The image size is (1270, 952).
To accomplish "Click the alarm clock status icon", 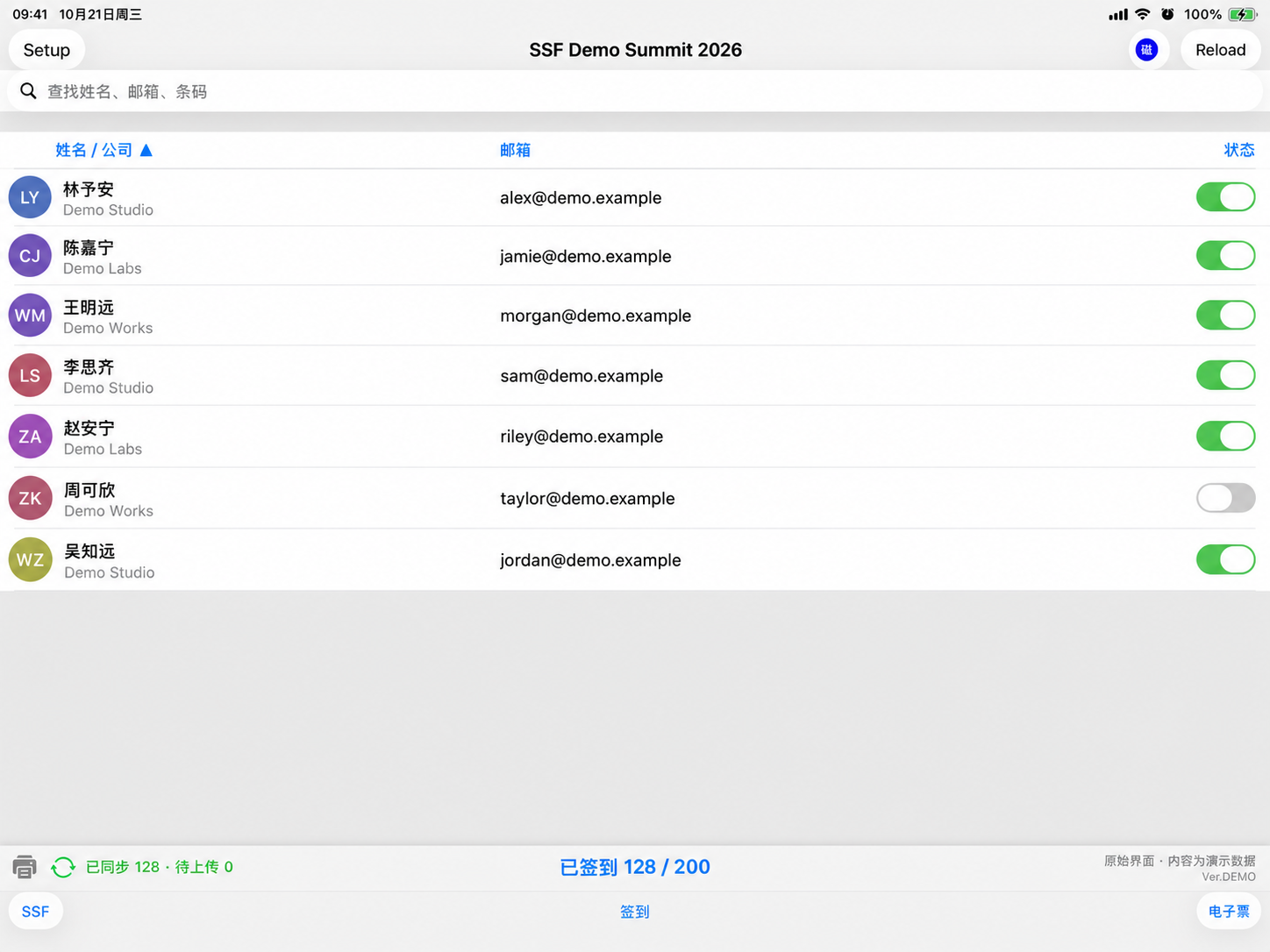I will [x=1167, y=14].
